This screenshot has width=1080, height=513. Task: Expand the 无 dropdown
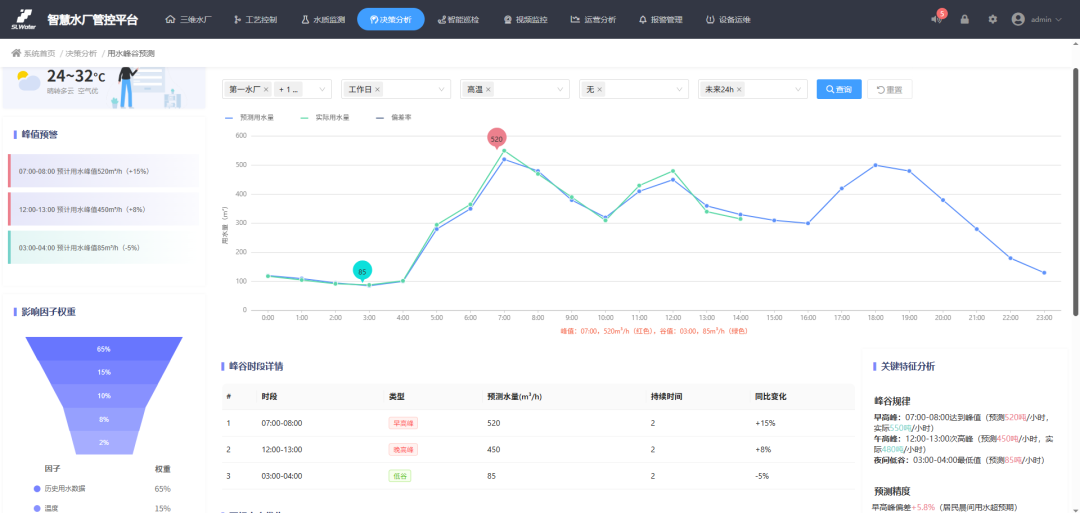680,90
